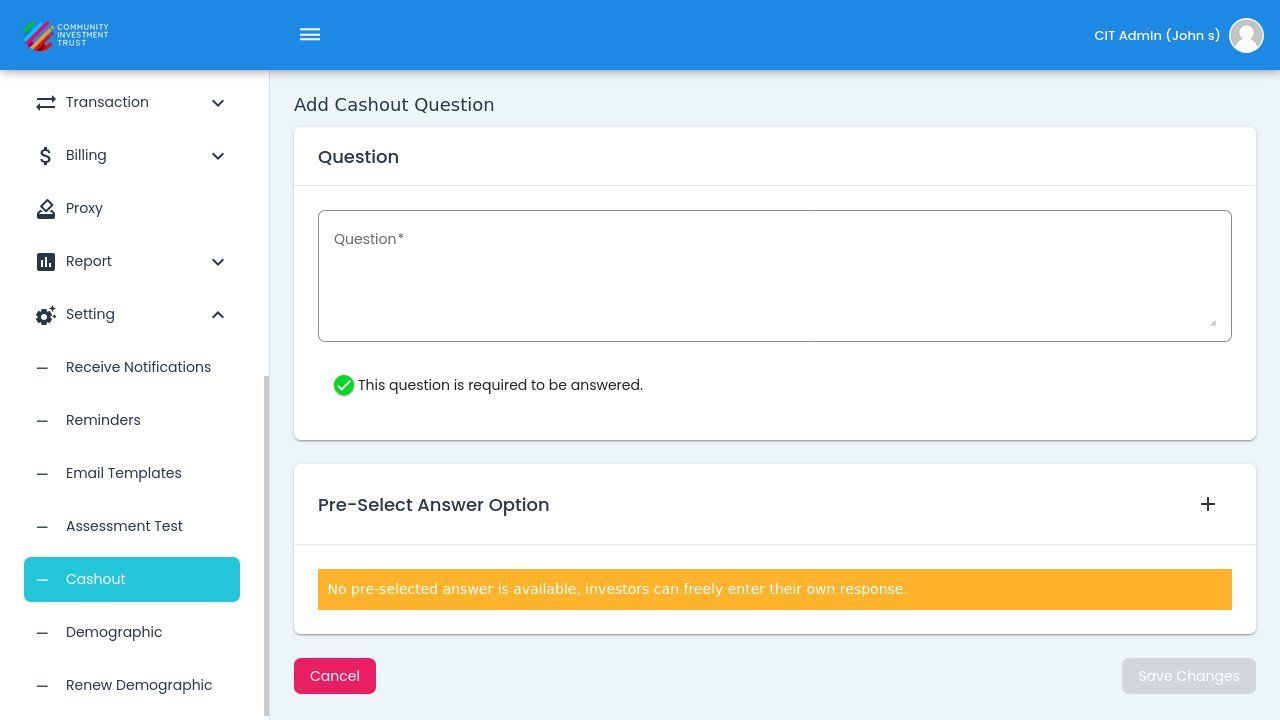This screenshot has width=1280, height=720.
Task: Click the hamburger menu icon
Action: pyautogui.click(x=310, y=35)
